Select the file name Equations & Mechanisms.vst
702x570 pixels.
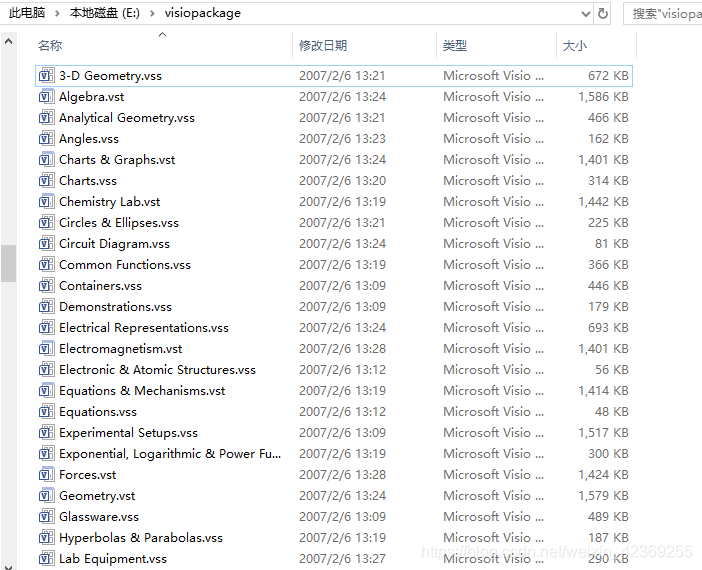pos(142,391)
